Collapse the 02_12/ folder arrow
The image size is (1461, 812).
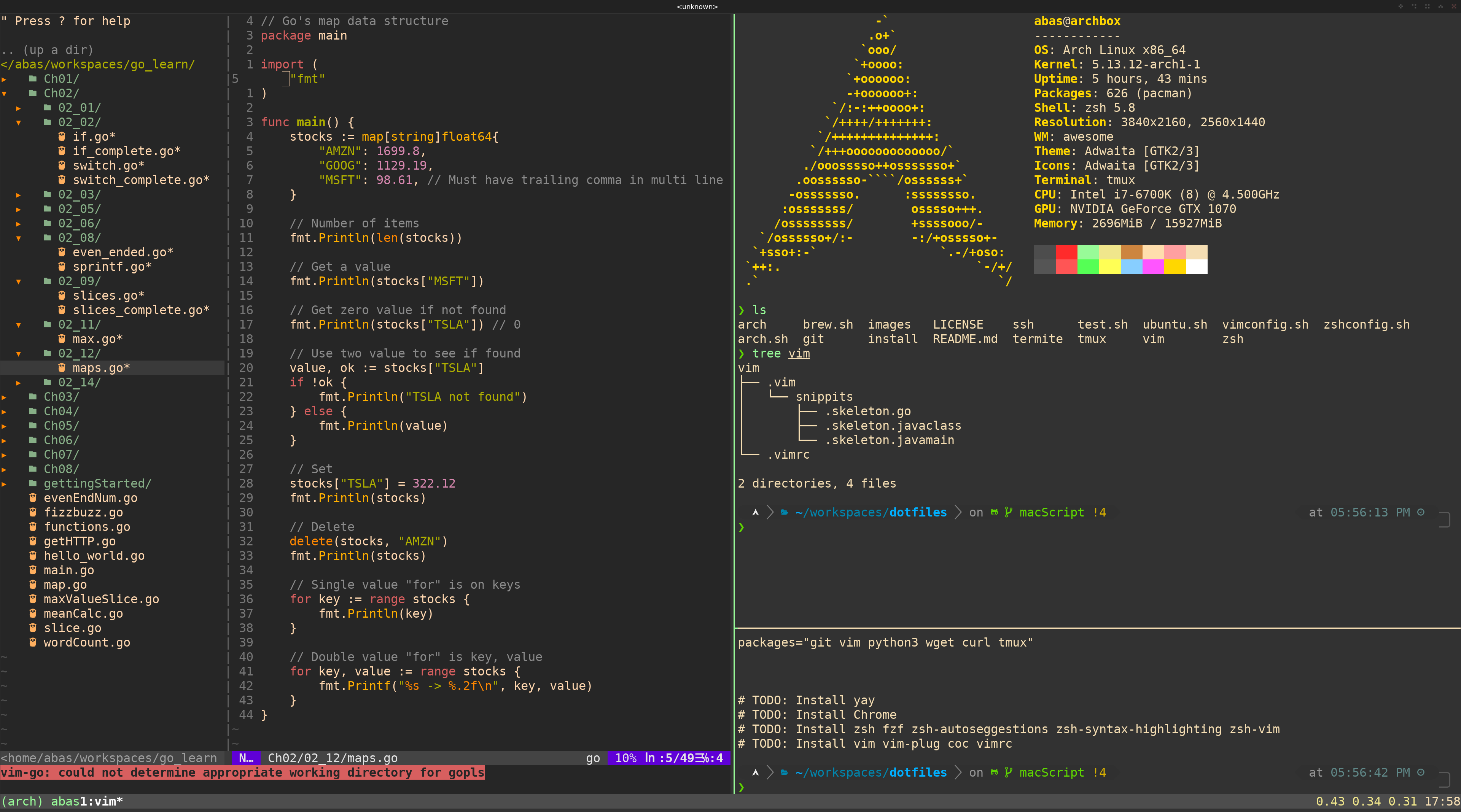coord(19,354)
